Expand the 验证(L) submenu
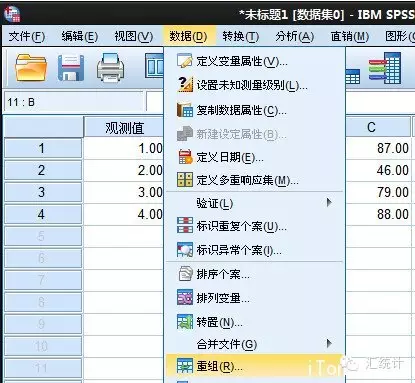This screenshot has height=383, width=415. click(255, 203)
